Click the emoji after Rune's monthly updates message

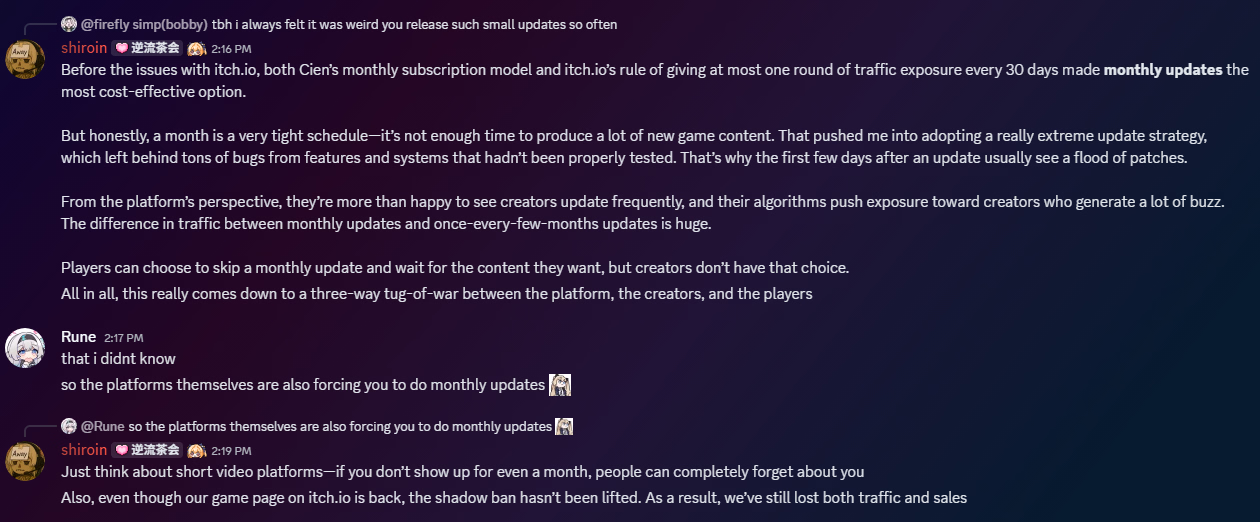560,385
